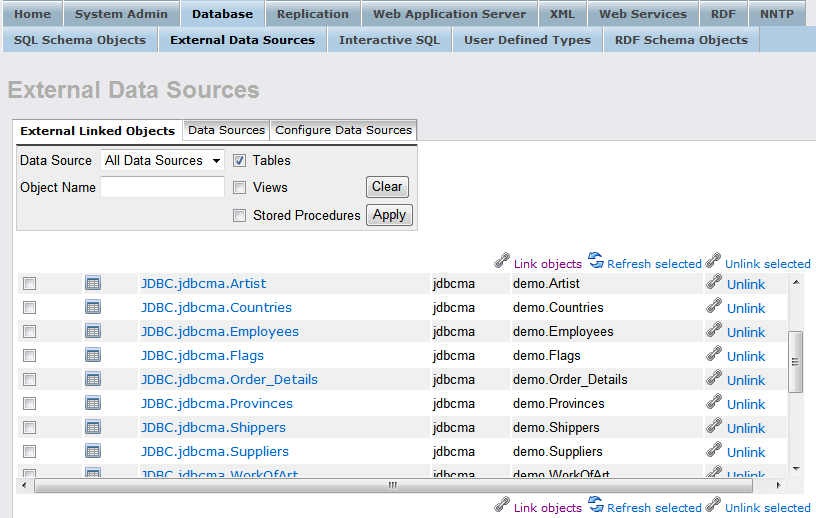Click the chain icon by top Unlink selected
Viewport: 816px width, 518px height.
click(713, 262)
